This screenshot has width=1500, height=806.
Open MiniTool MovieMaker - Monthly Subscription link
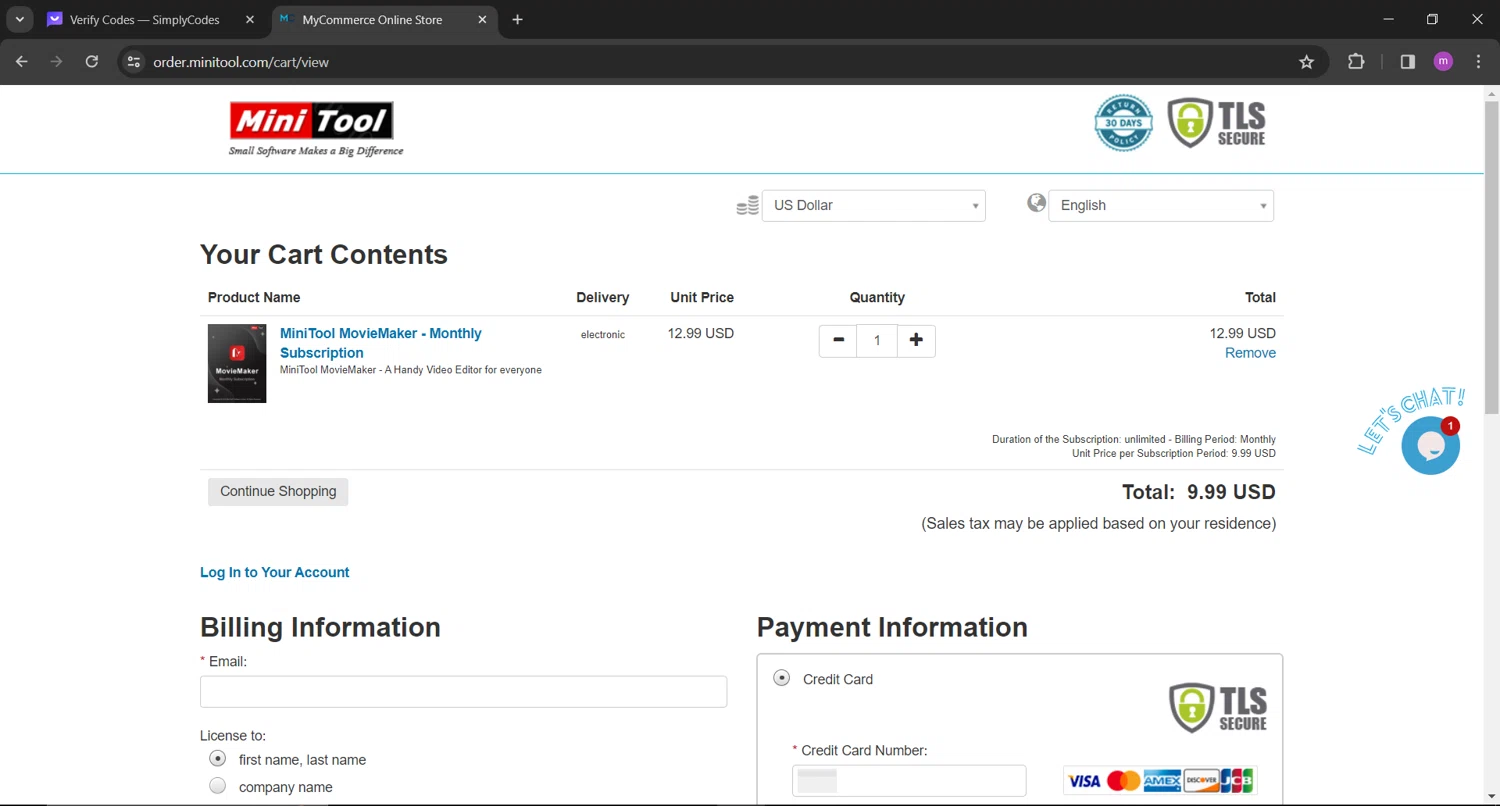tap(380, 343)
